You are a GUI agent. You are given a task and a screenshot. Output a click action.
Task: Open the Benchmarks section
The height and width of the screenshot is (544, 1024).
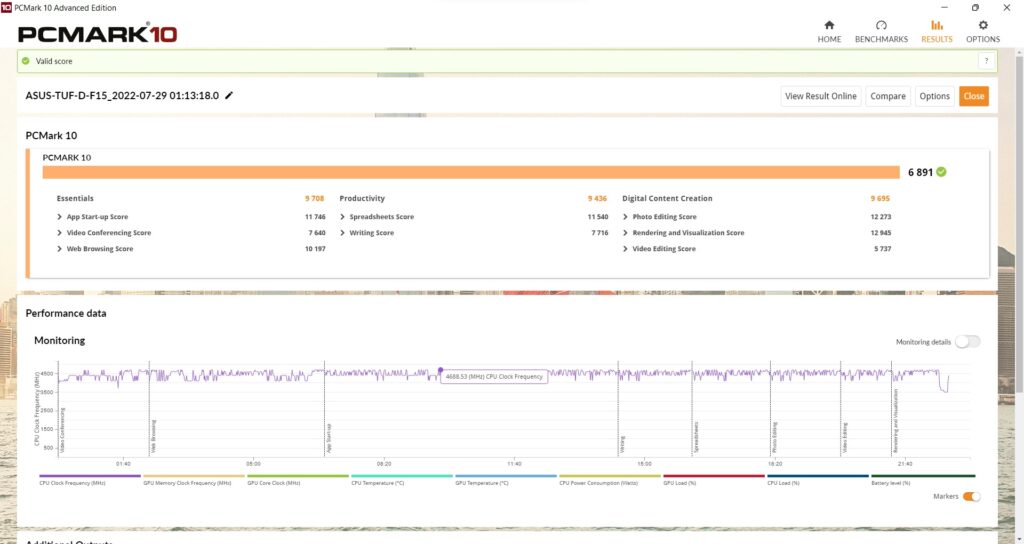tap(881, 31)
